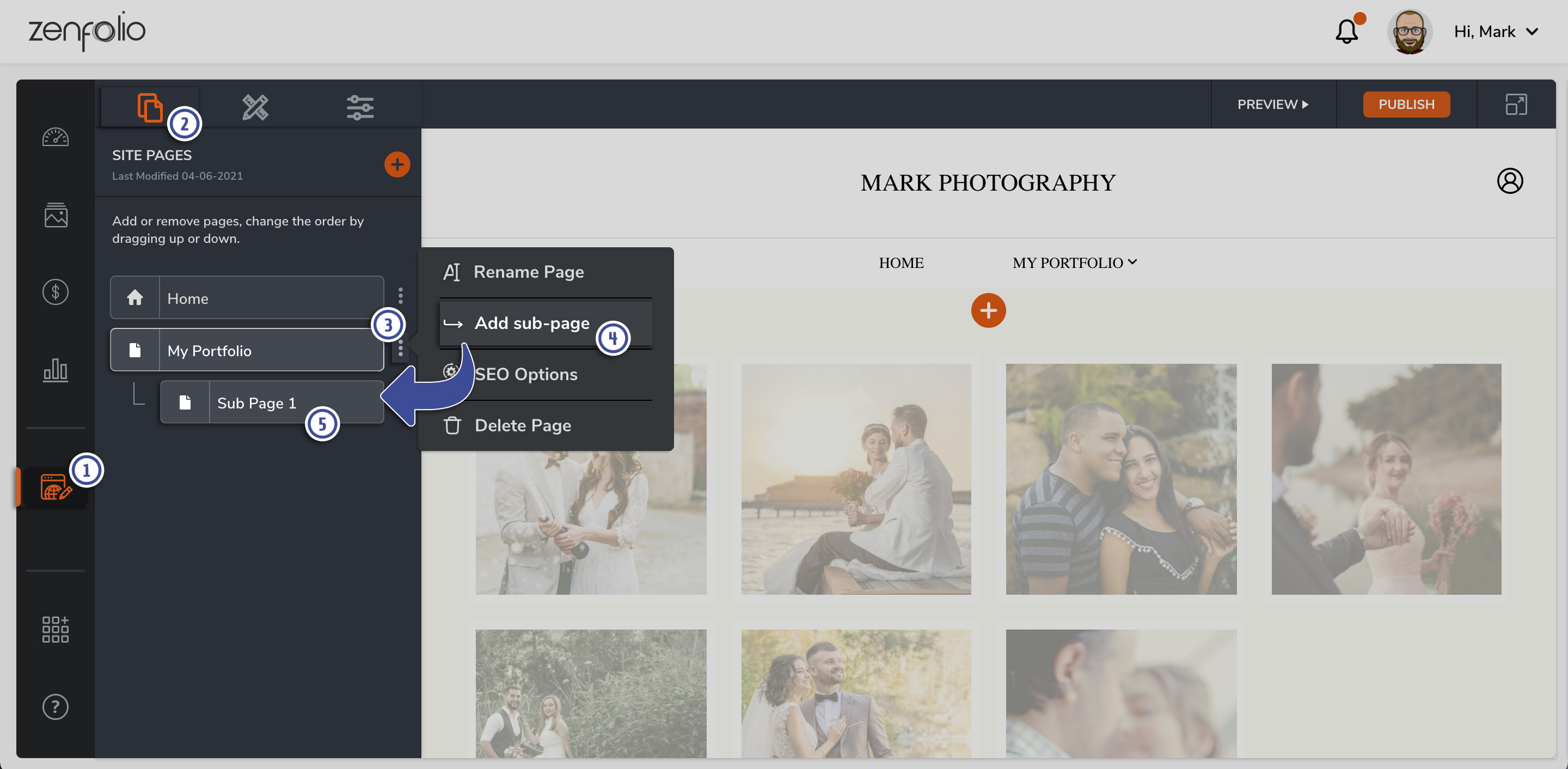Expand the MY PORTFOLIO navigation dropdown
The image size is (1568, 769).
pyautogui.click(x=1074, y=263)
